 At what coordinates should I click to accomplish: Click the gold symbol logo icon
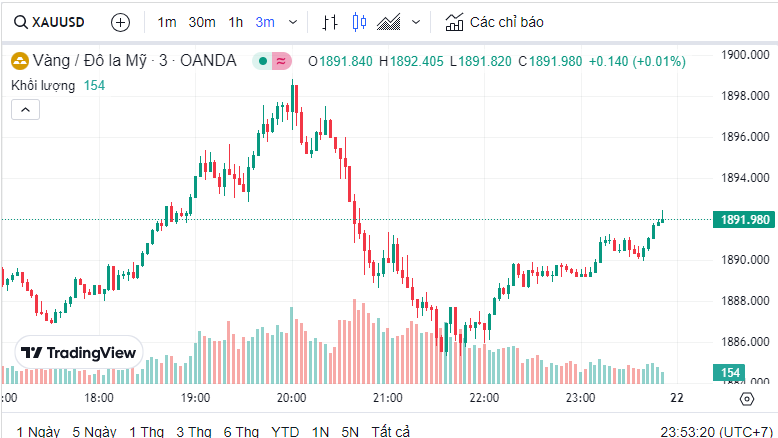pyautogui.click(x=19, y=61)
